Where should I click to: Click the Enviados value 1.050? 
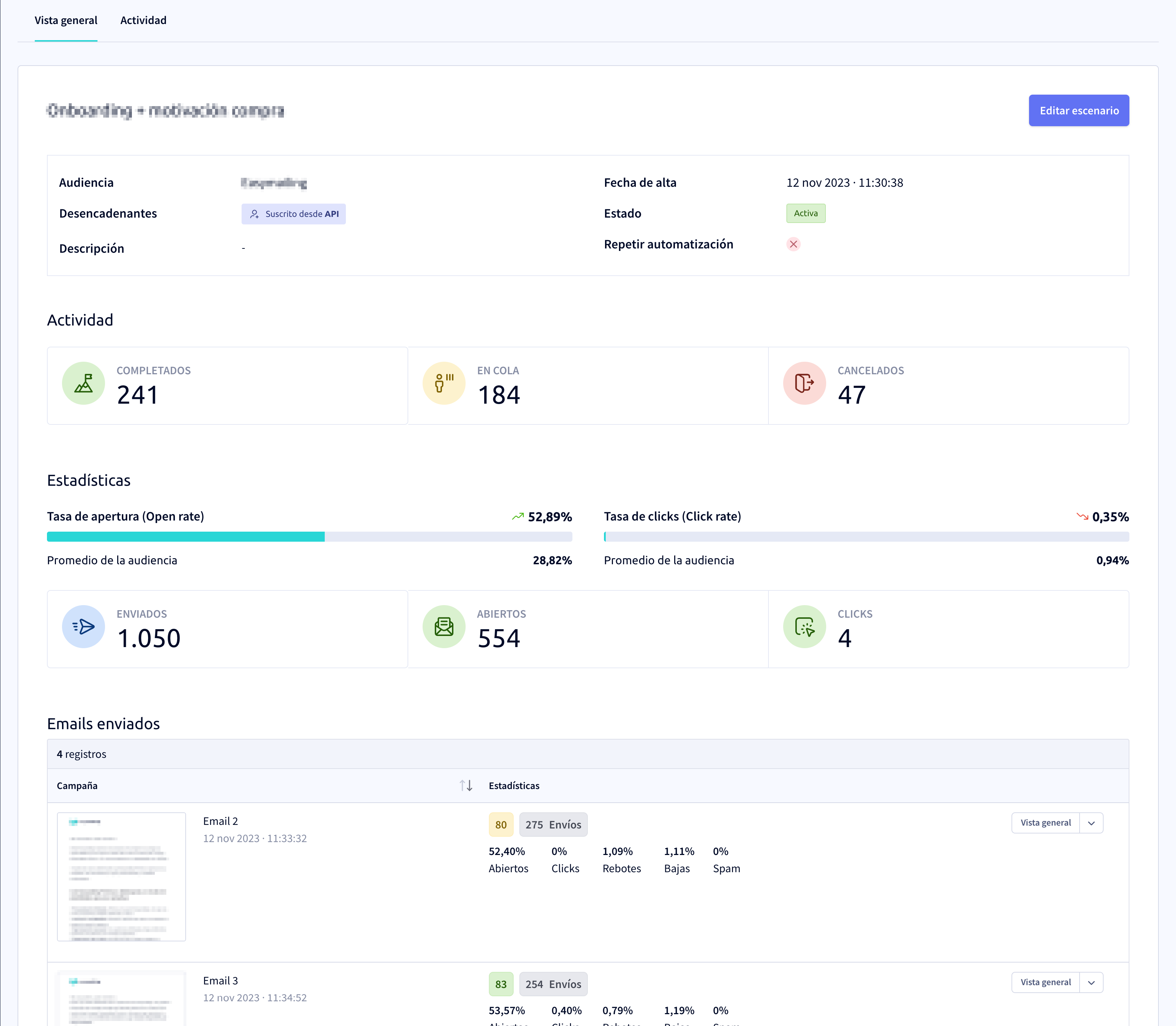(149, 638)
